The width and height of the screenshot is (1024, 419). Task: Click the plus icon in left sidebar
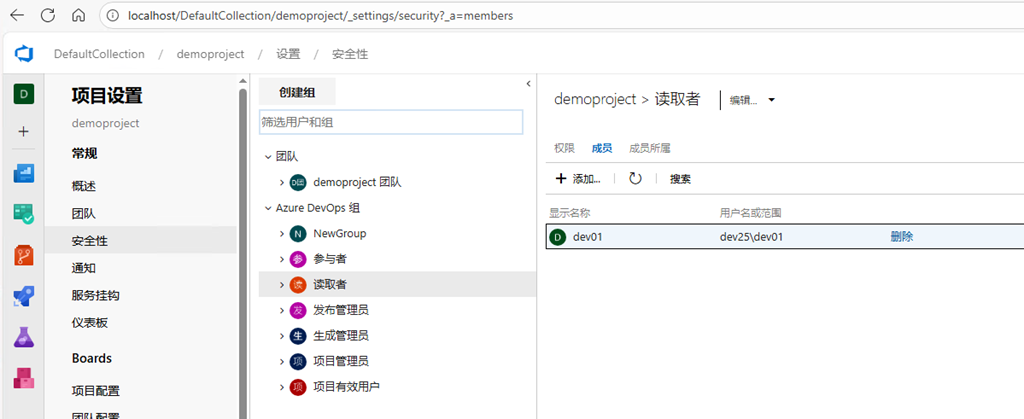pyautogui.click(x=24, y=131)
